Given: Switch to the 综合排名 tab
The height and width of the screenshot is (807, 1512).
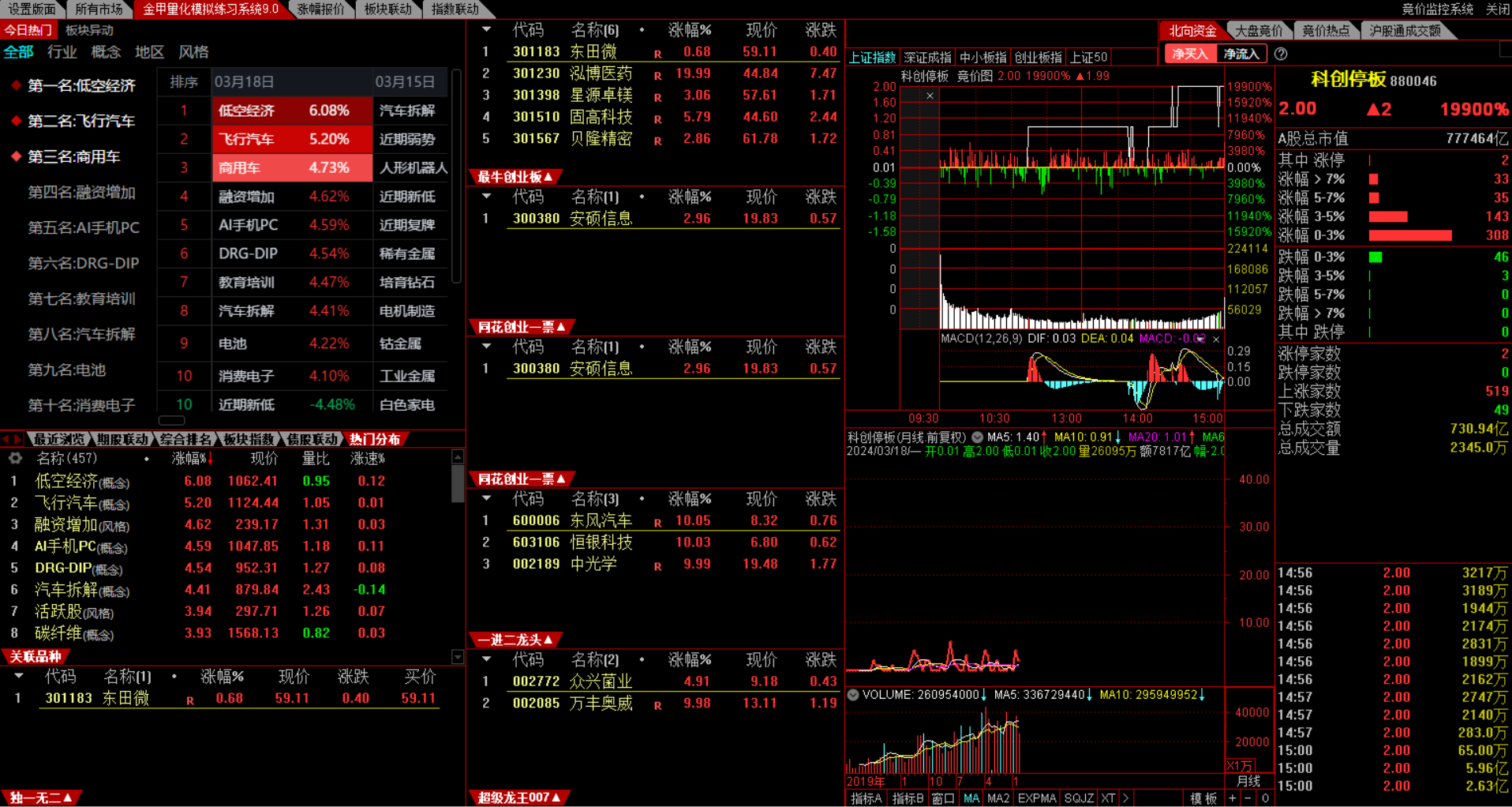Looking at the screenshot, I should coord(185,439).
